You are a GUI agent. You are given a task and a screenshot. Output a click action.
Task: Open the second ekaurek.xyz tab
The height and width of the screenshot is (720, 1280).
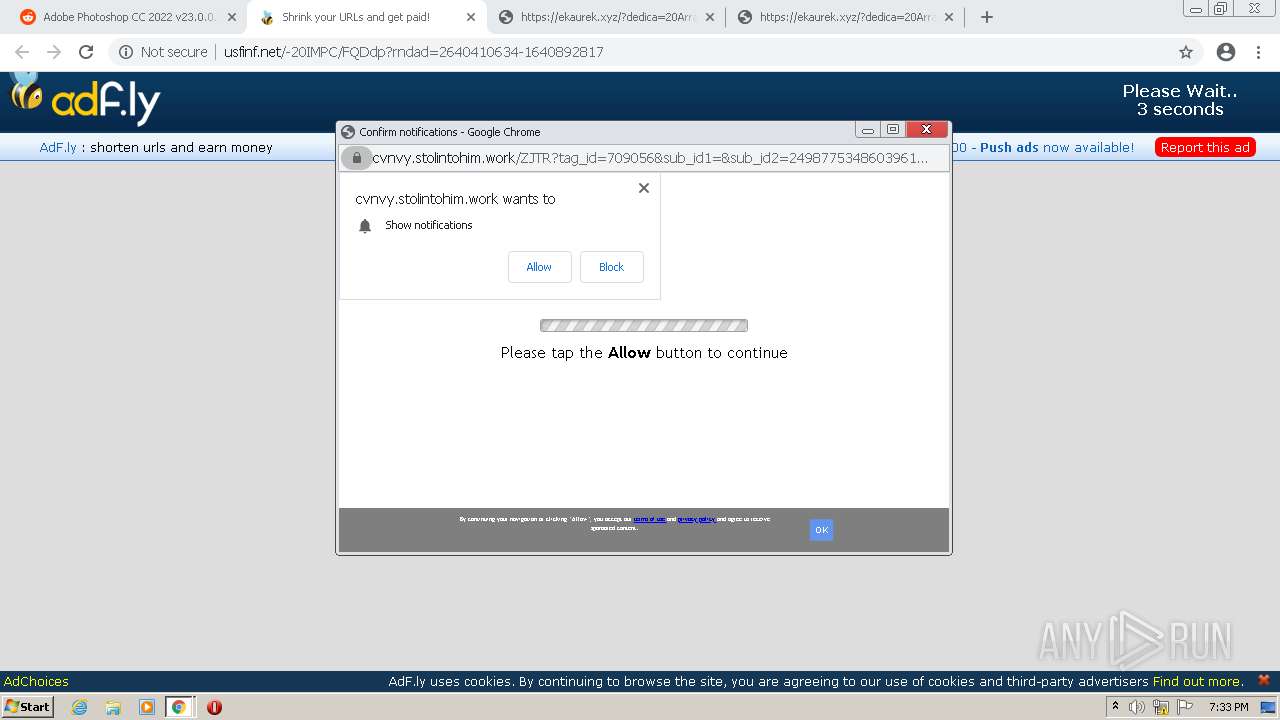pos(845,17)
